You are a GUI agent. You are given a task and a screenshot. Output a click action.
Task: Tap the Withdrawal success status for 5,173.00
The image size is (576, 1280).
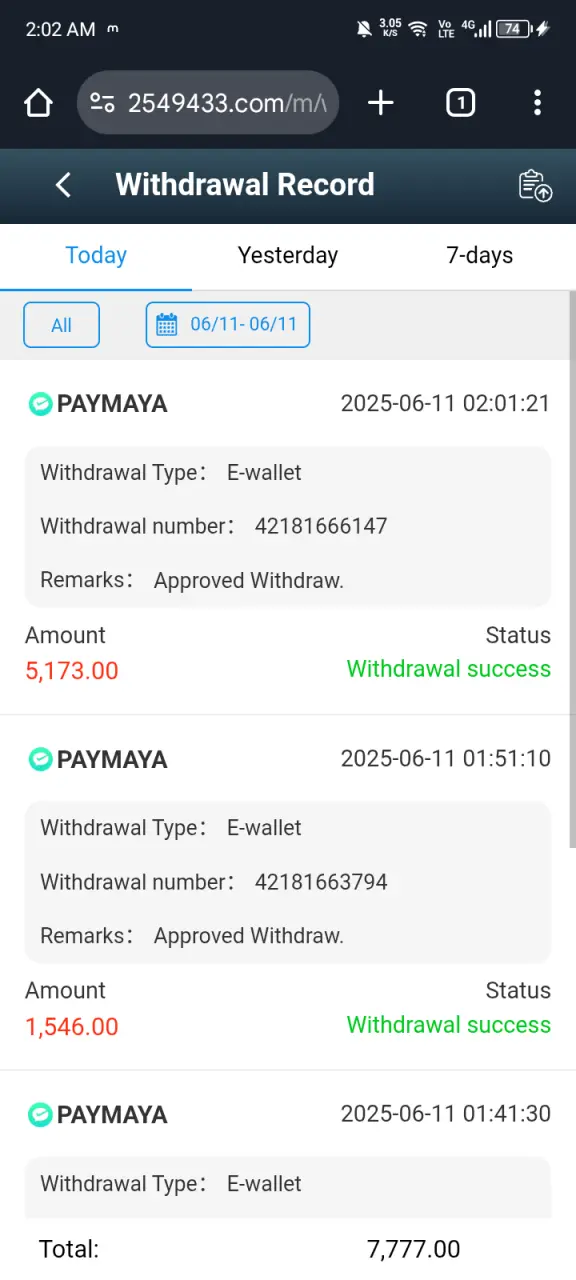coord(449,669)
